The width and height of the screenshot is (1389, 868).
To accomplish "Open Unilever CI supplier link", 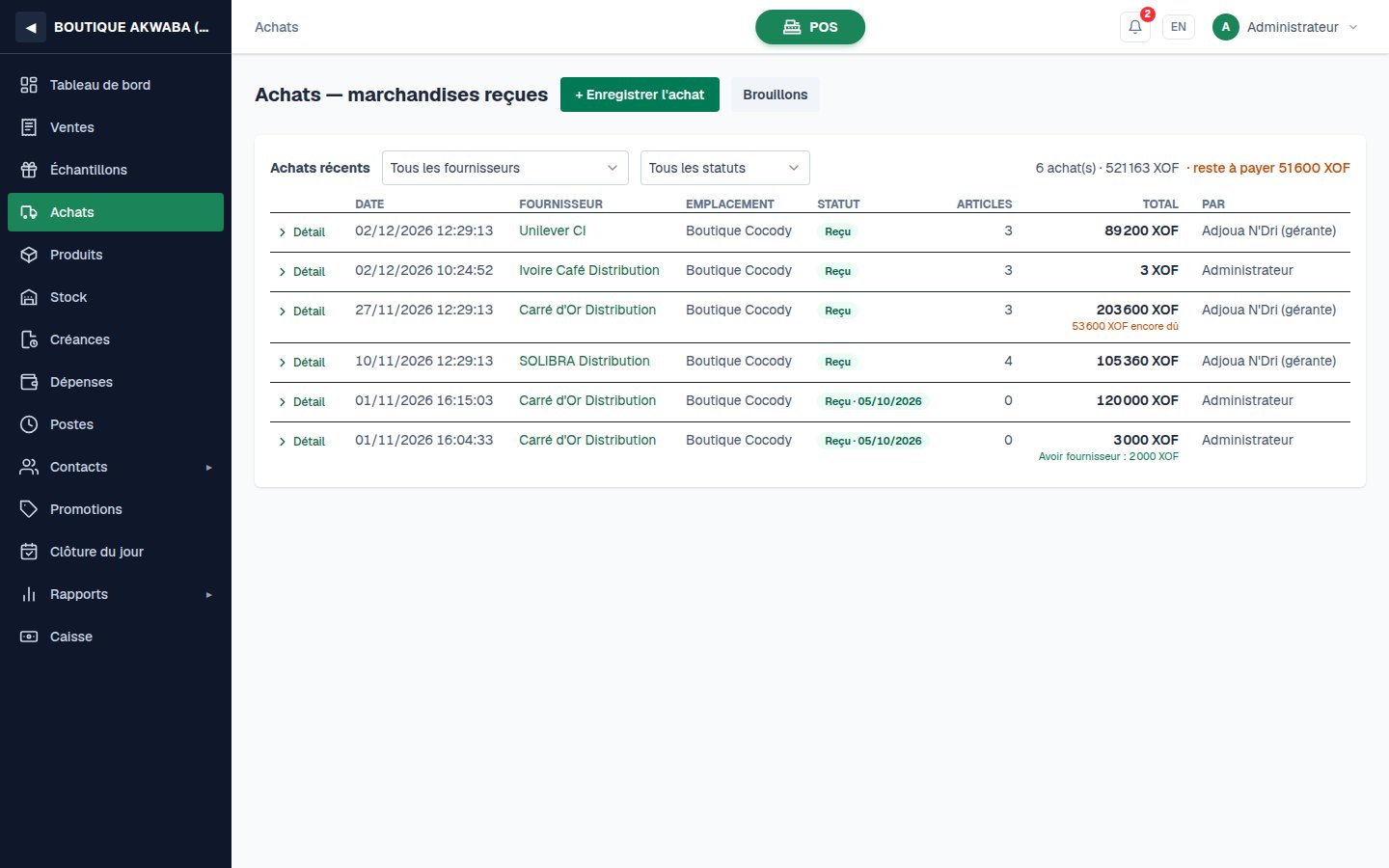I will (553, 231).
